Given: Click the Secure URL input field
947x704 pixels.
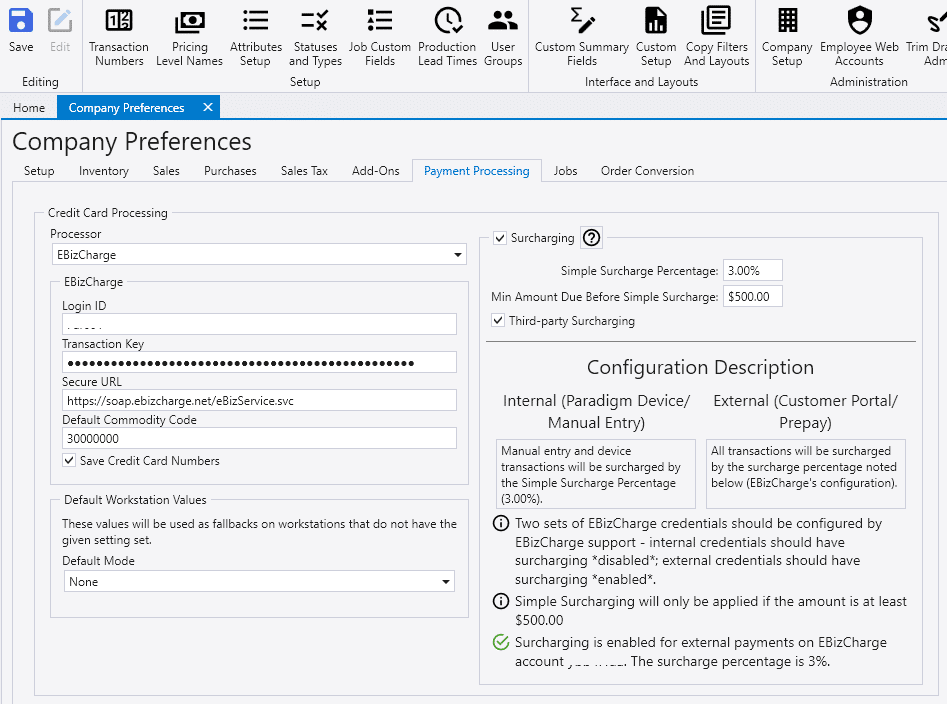Looking at the screenshot, I should pos(259,400).
